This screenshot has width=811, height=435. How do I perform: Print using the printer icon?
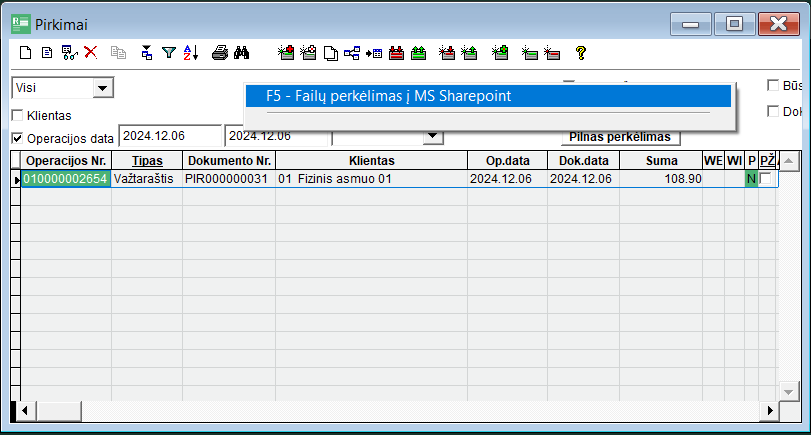coord(220,53)
